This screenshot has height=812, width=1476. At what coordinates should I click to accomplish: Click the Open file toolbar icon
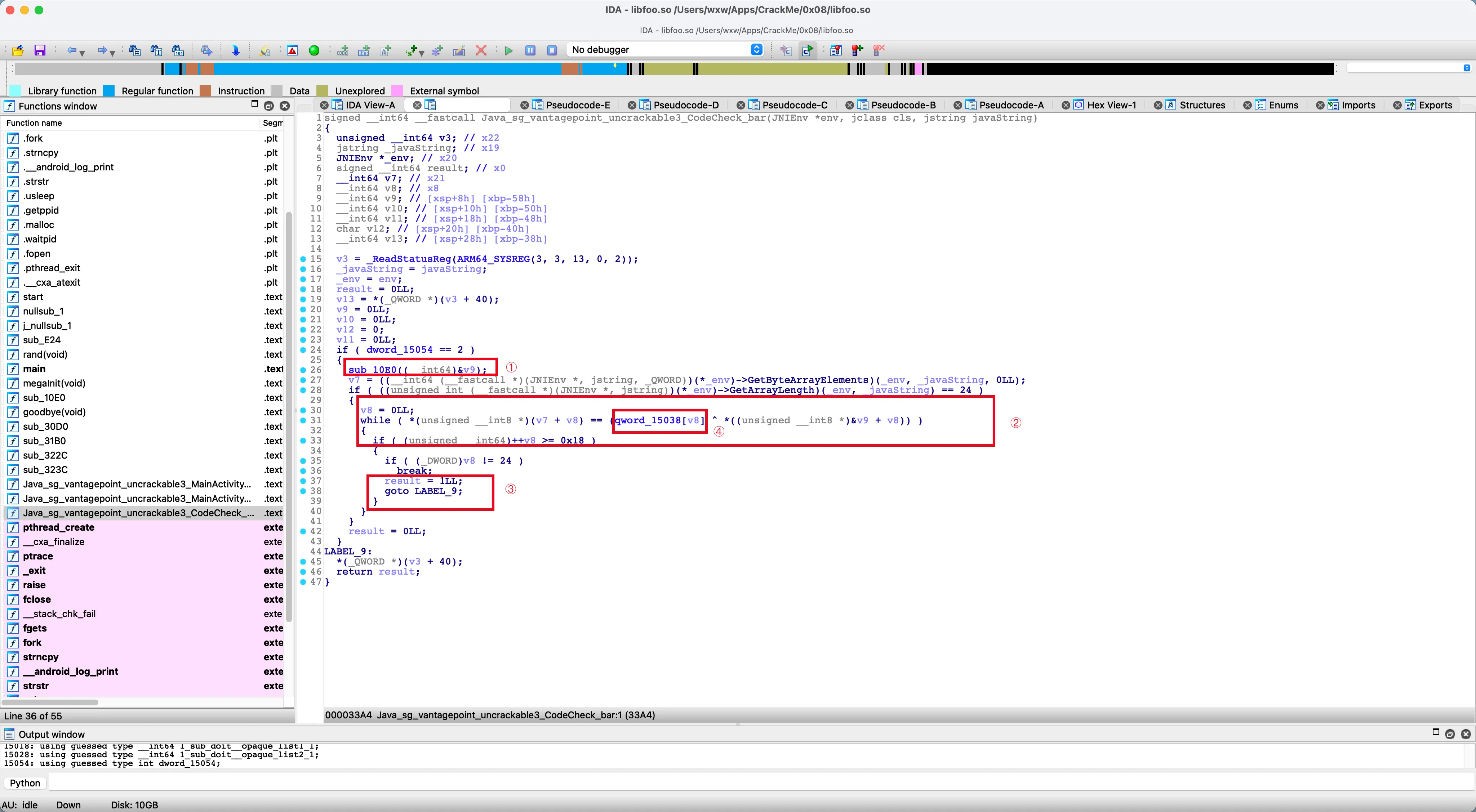click(17, 50)
